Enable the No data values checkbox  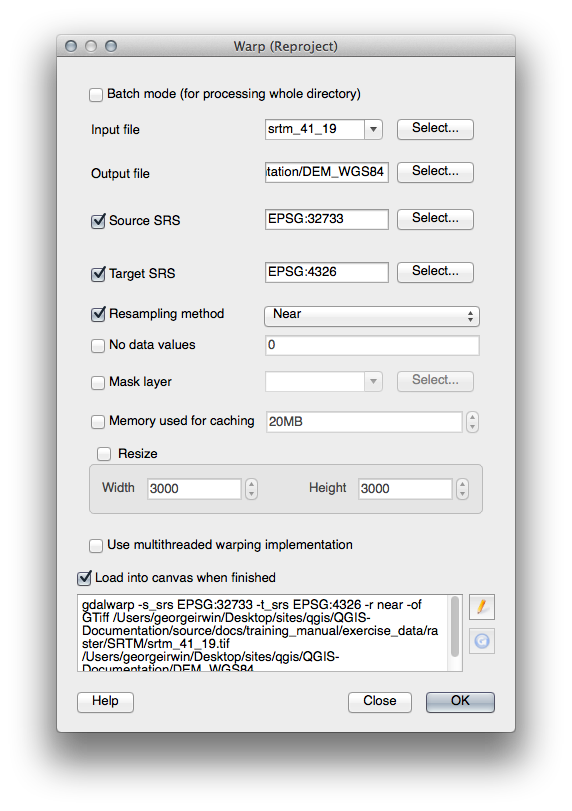(x=98, y=346)
